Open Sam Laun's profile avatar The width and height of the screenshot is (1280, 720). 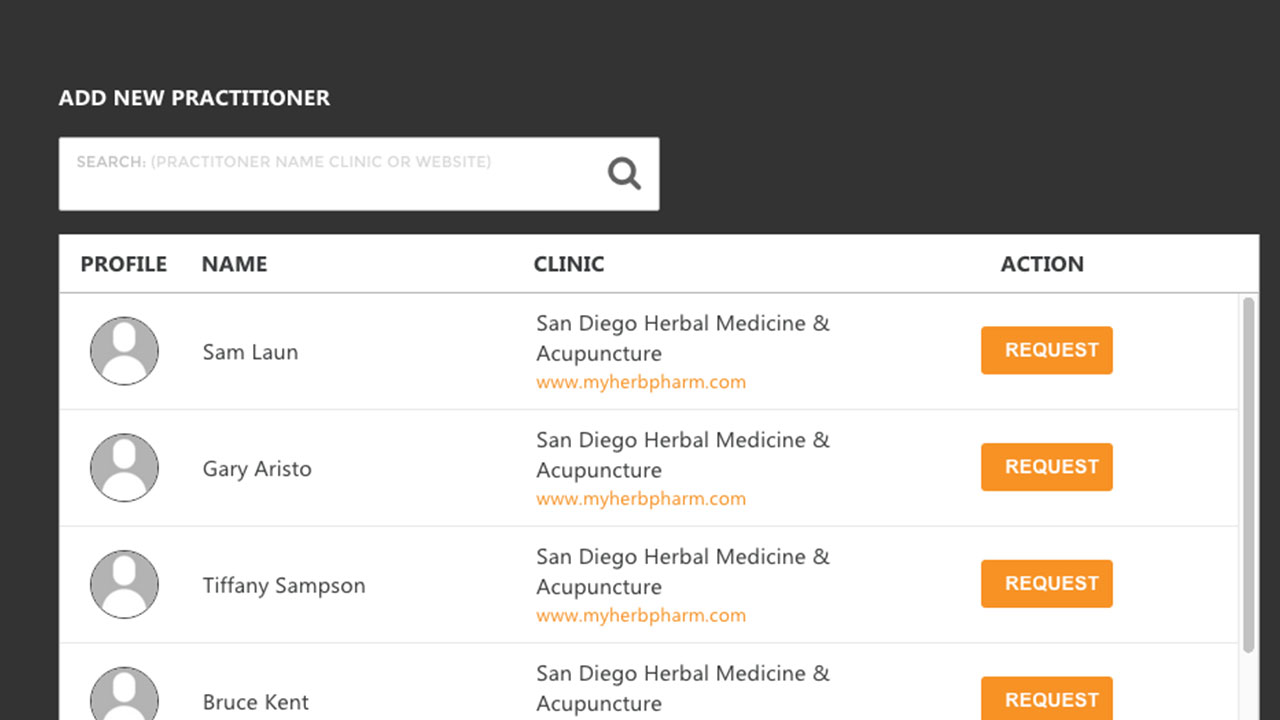point(124,351)
